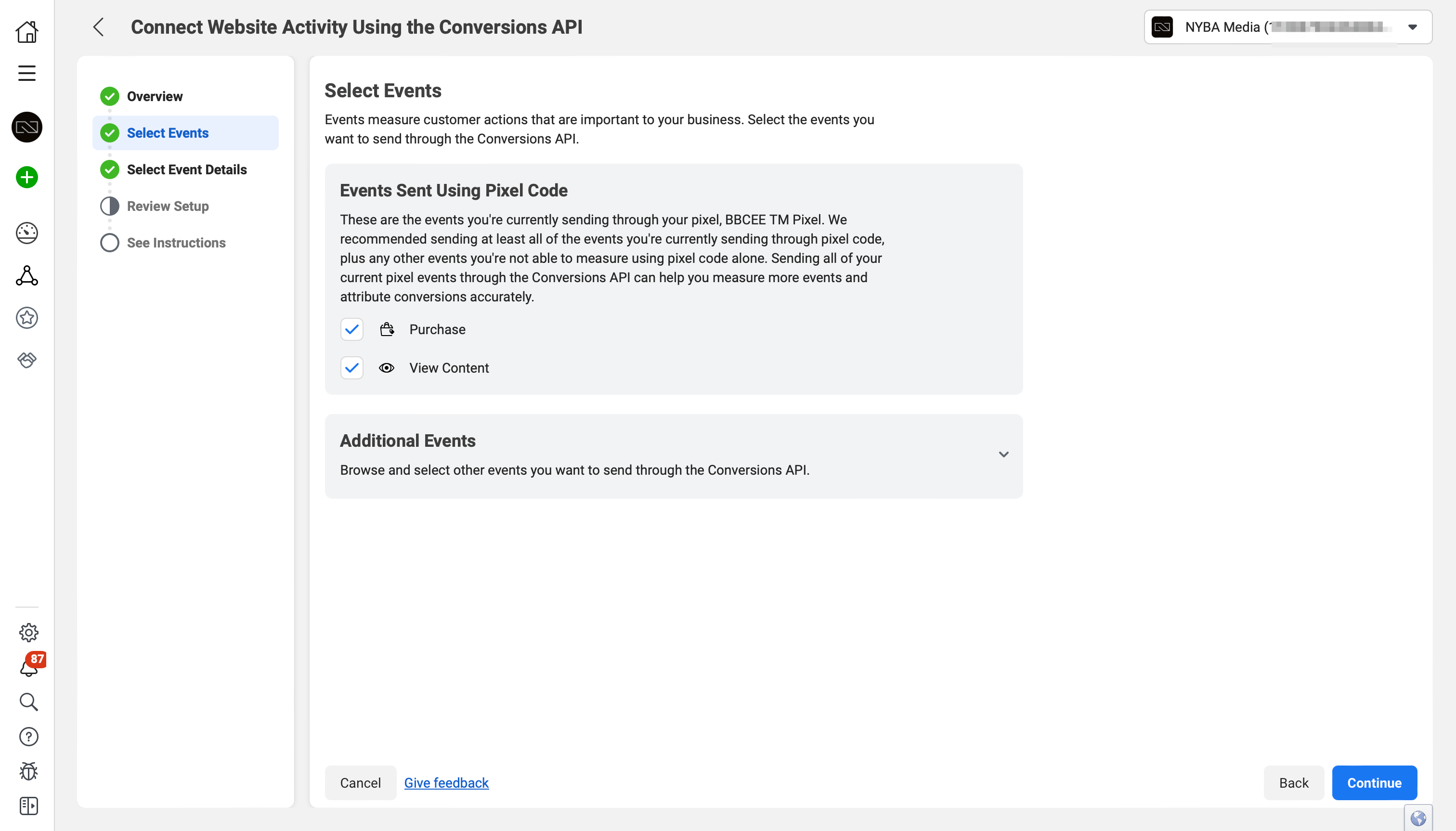Open notifications showing 87 alerts
1456x831 pixels.
click(x=28, y=667)
